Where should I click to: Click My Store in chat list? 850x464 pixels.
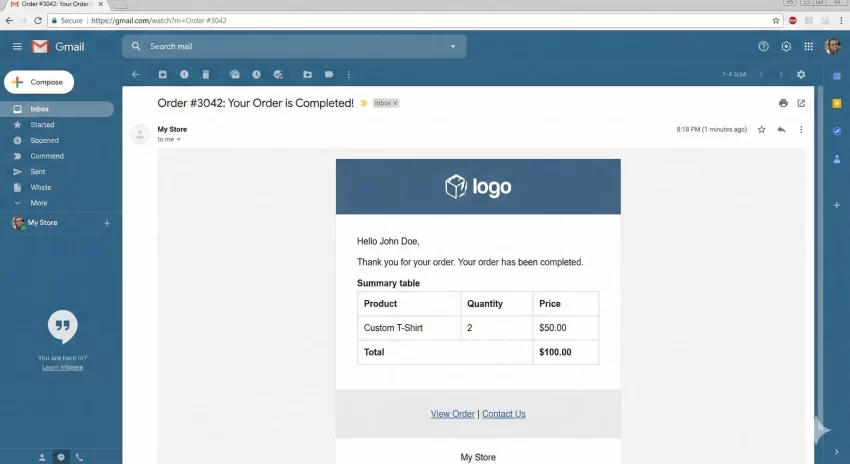[42, 223]
